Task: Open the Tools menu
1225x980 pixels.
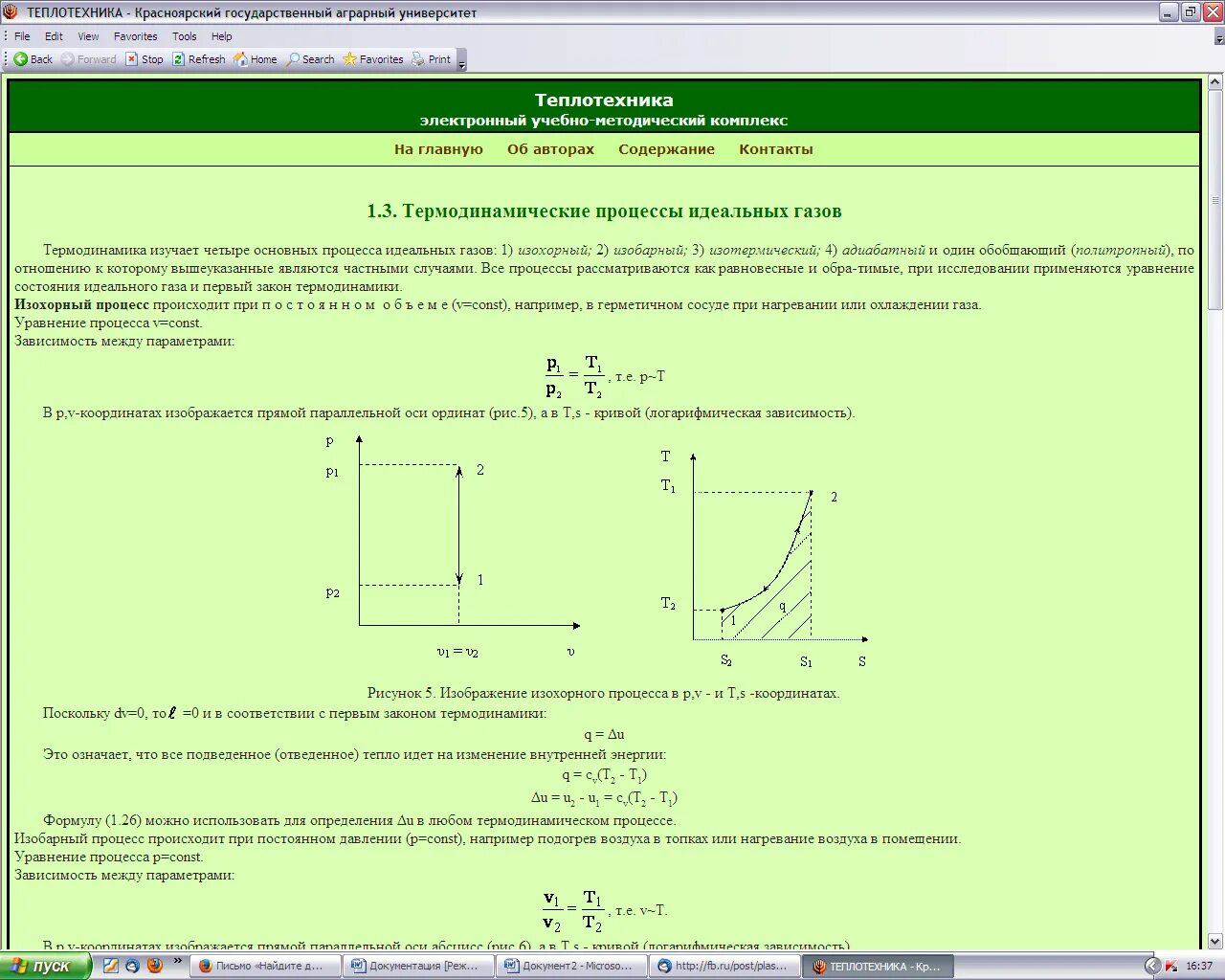Action: [184, 36]
